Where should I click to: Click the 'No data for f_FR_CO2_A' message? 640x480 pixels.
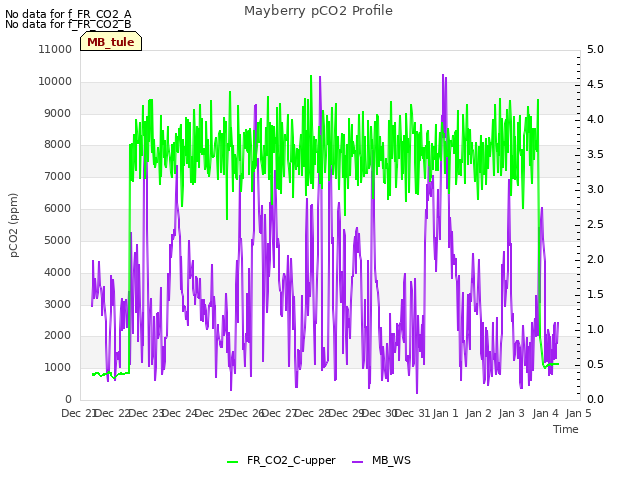[68, 14]
